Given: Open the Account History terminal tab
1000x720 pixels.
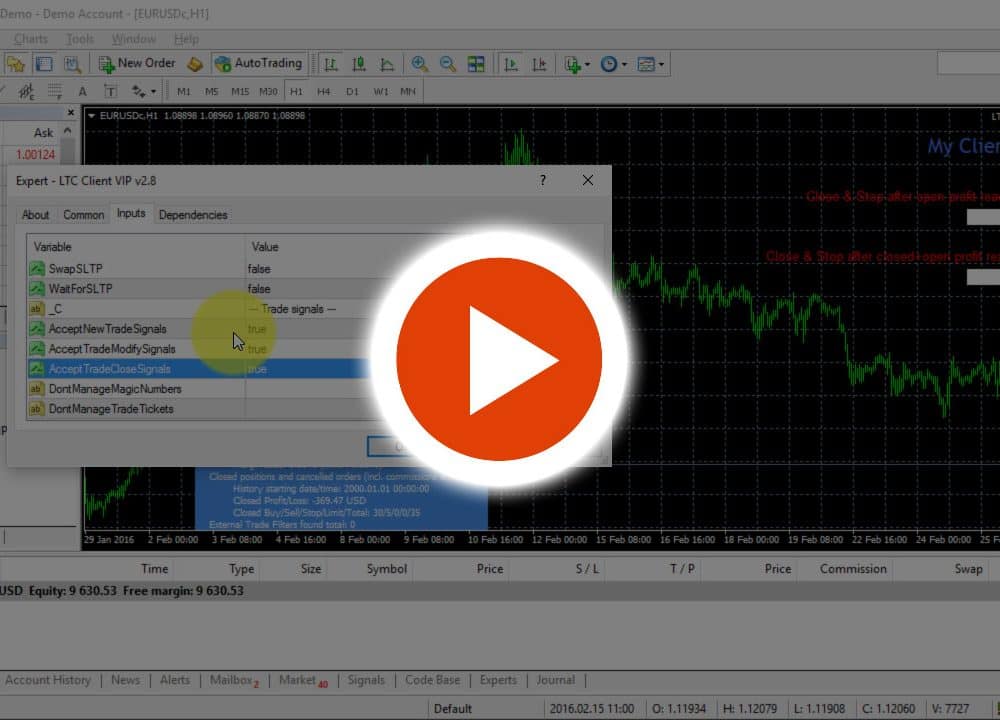Looking at the screenshot, I should [48, 680].
